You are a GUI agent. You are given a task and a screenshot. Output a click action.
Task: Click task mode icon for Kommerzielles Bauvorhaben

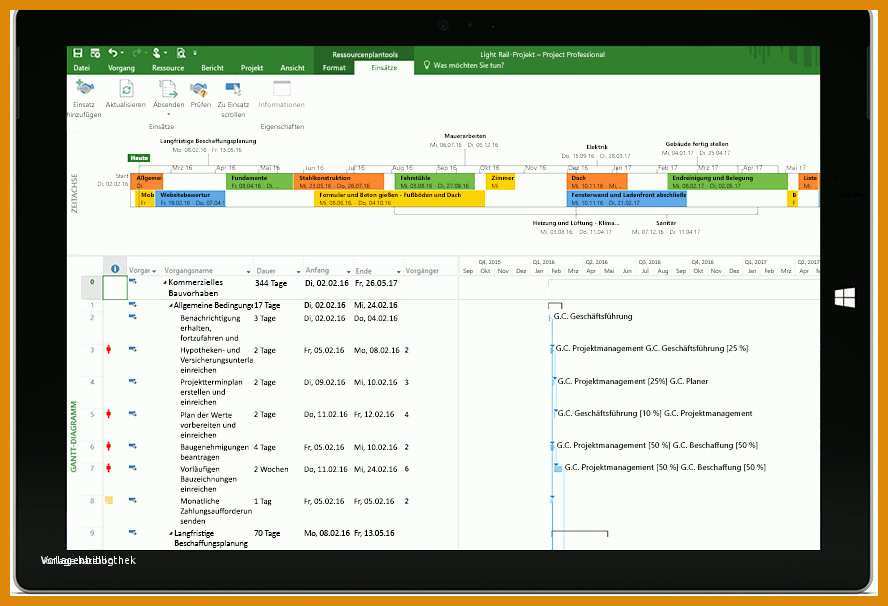[x=133, y=281]
